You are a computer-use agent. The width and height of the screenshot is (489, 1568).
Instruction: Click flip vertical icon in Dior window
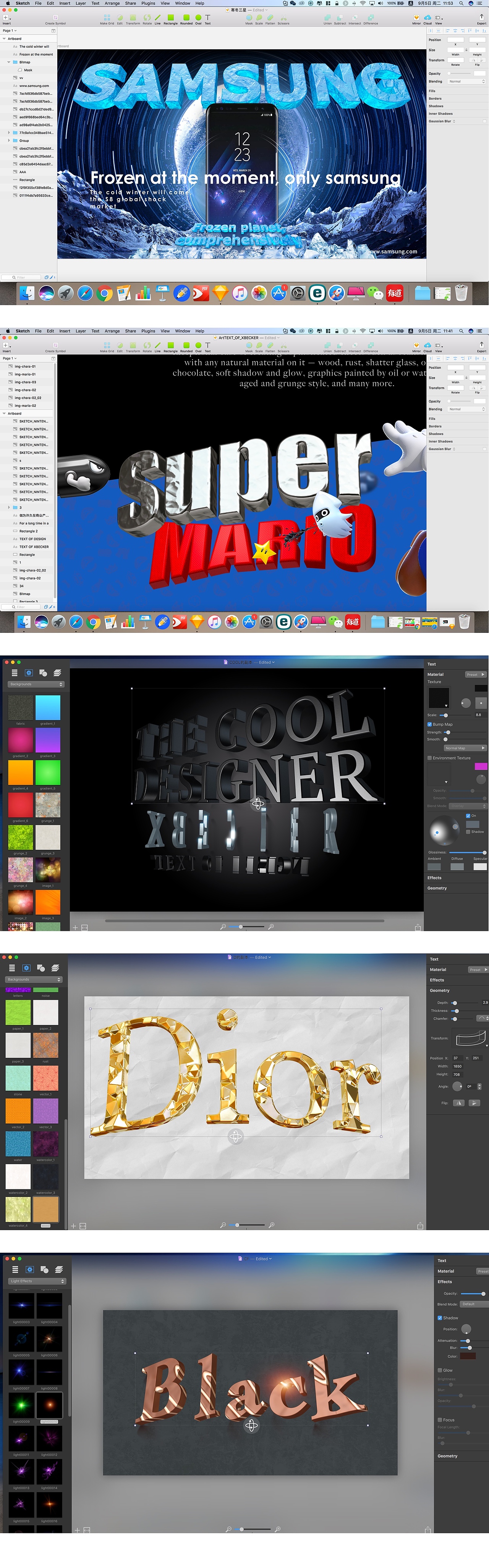click(474, 1103)
